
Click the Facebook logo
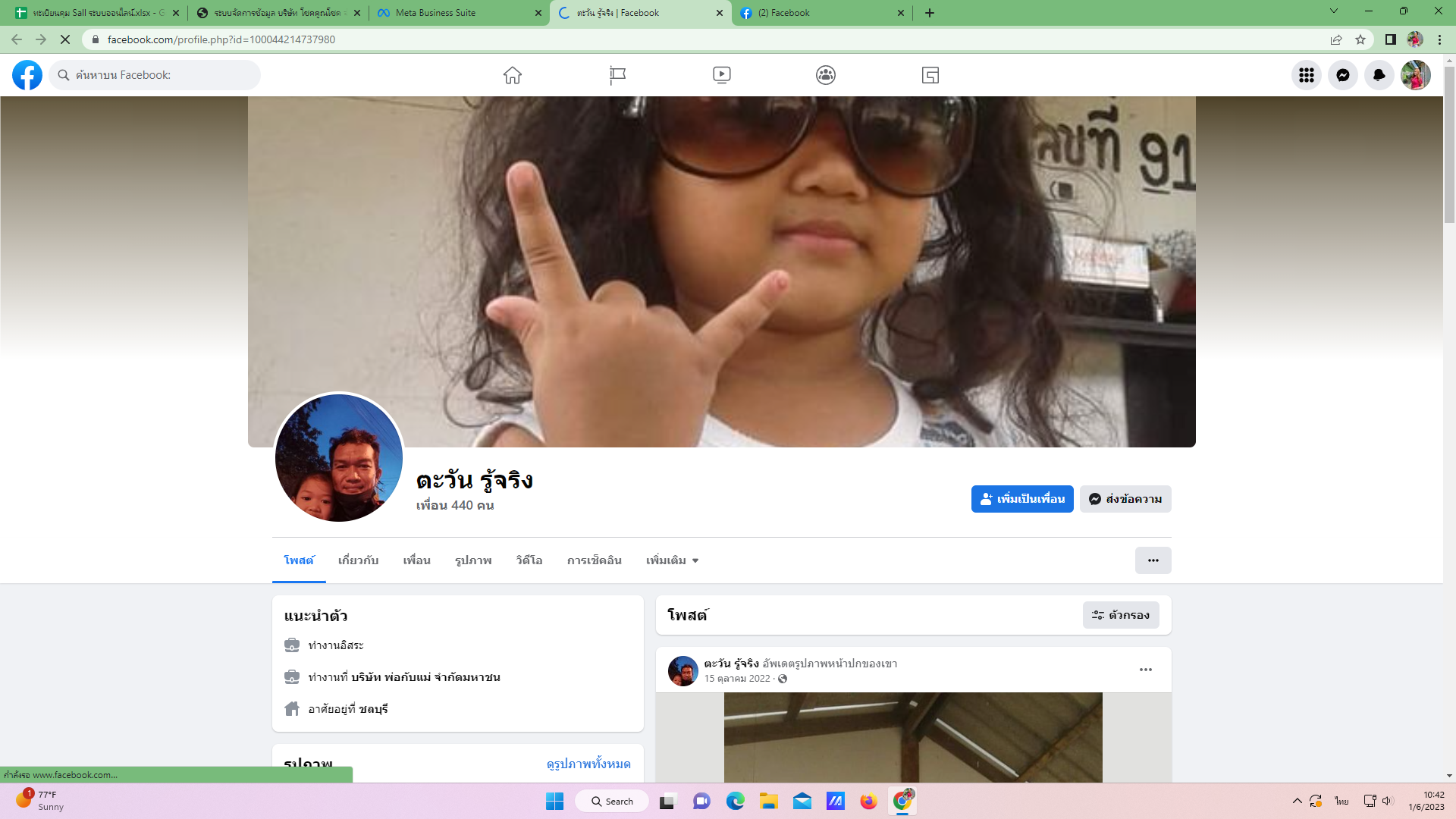click(x=27, y=75)
